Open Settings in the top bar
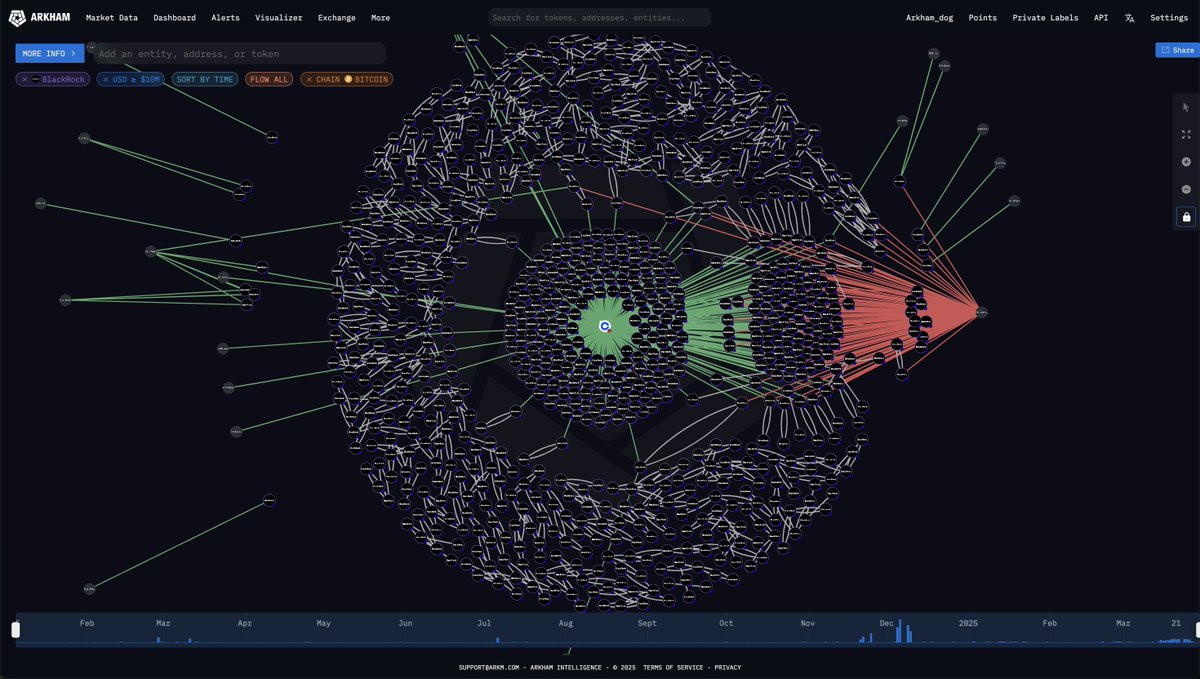The image size is (1200, 679). pos(1169,18)
